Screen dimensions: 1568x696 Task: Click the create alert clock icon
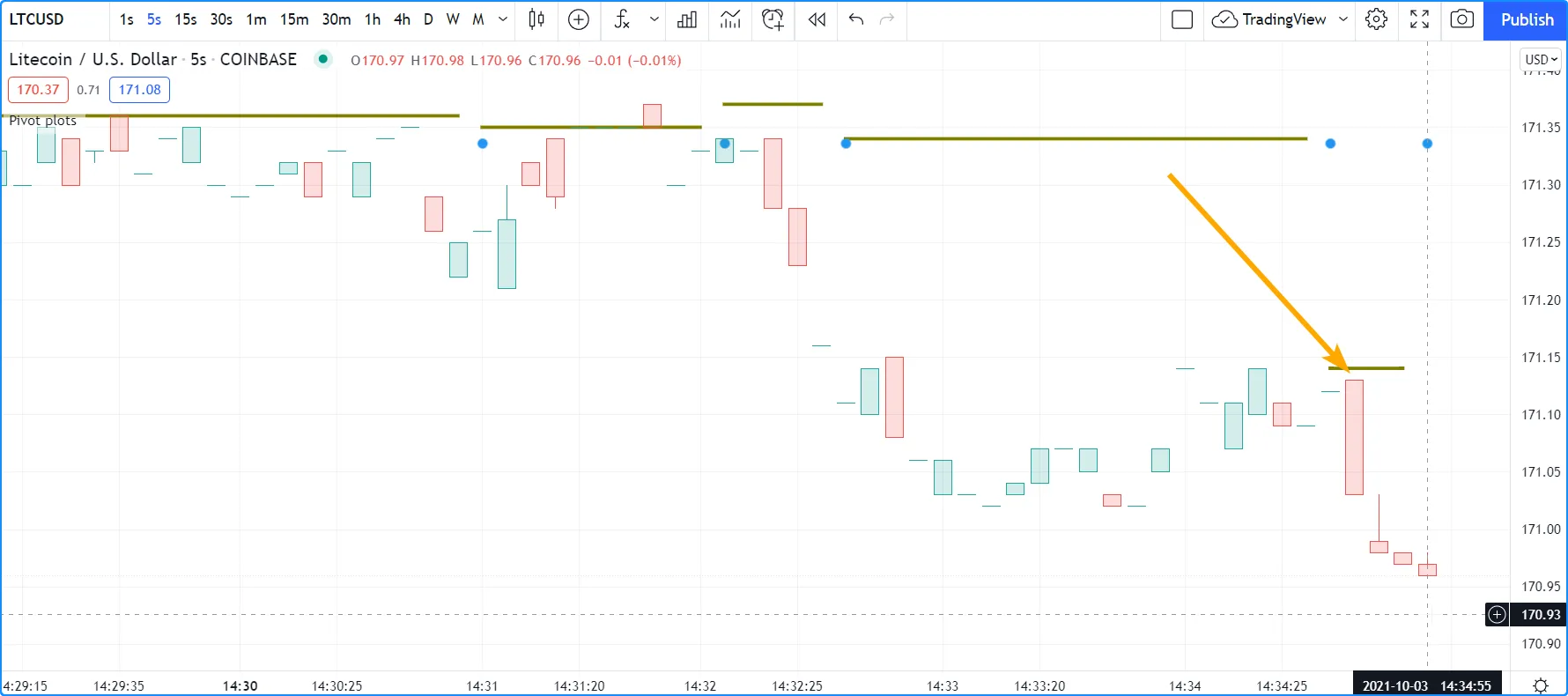click(773, 19)
